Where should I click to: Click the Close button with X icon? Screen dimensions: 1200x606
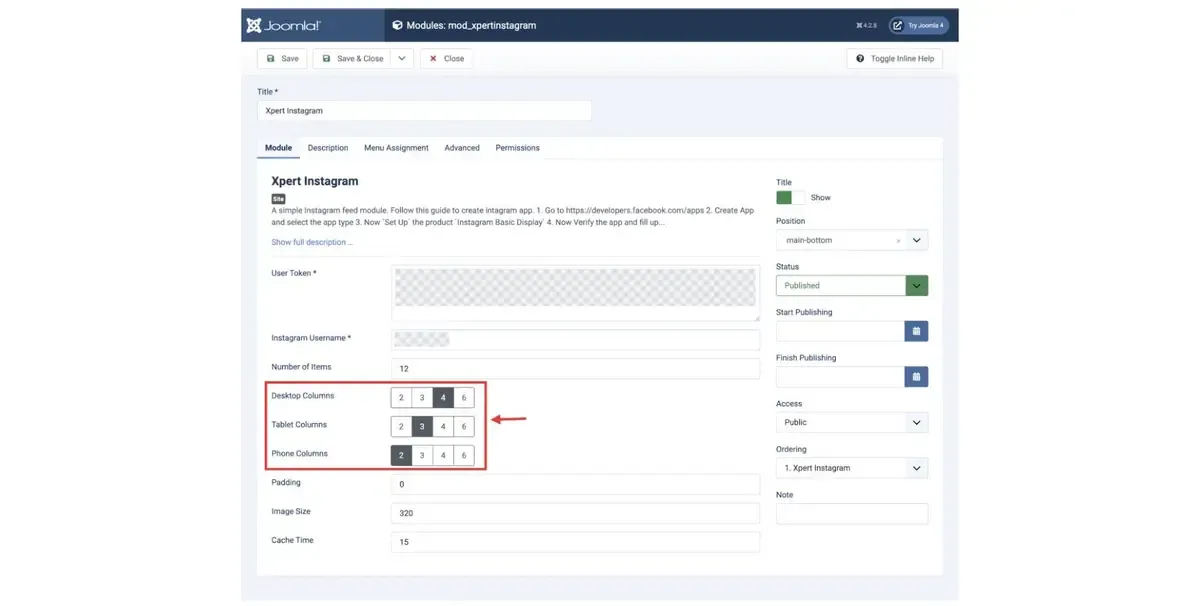447,59
